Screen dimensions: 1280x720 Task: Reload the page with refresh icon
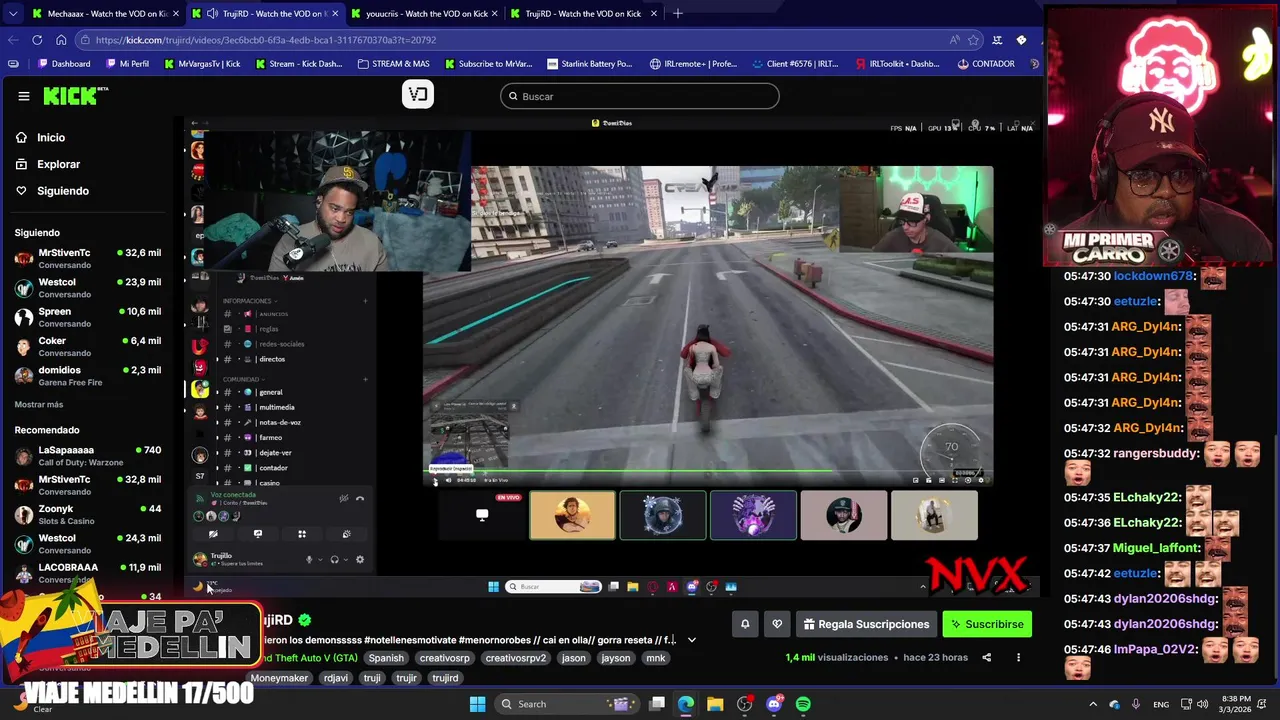coord(37,40)
